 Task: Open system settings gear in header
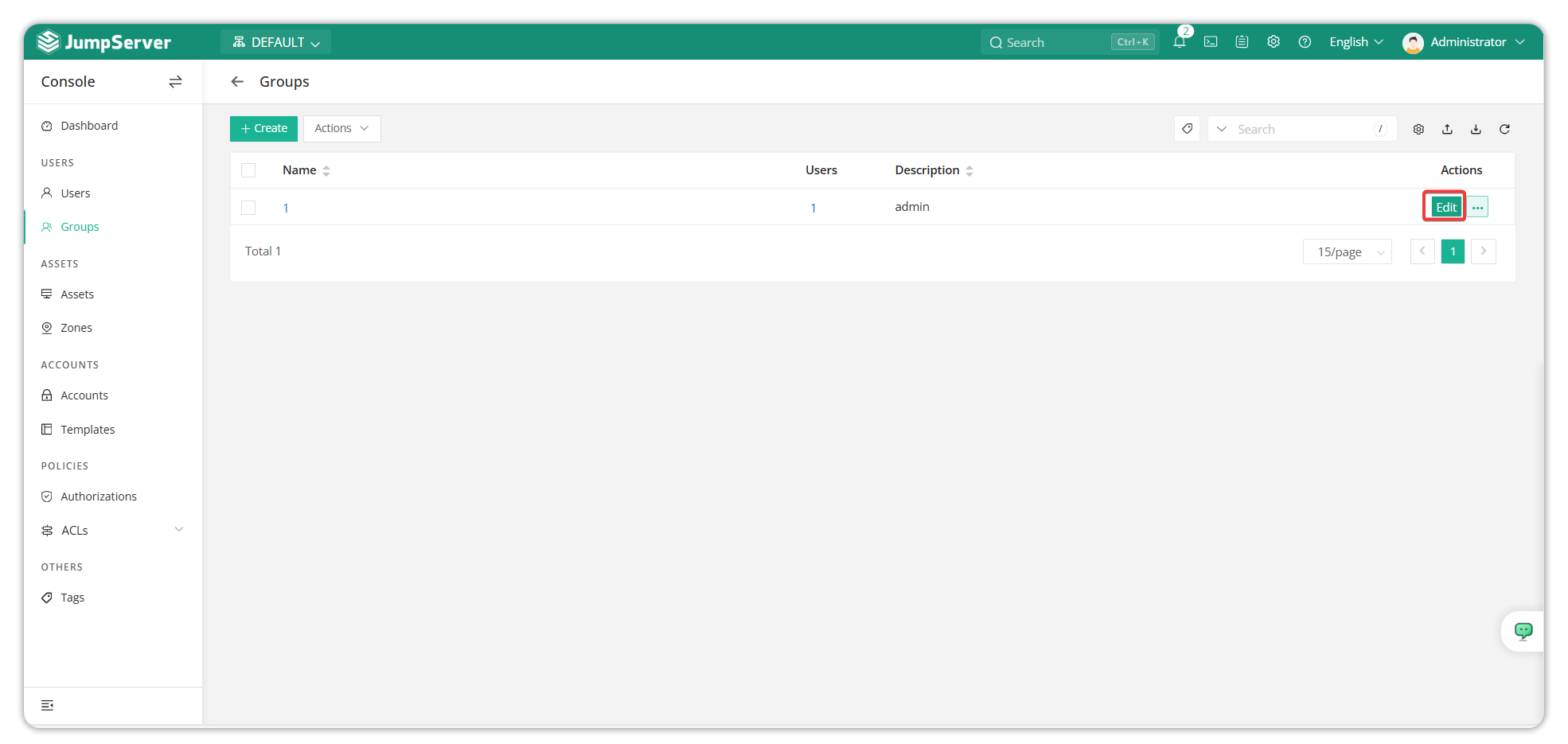(x=1274, y=42)
